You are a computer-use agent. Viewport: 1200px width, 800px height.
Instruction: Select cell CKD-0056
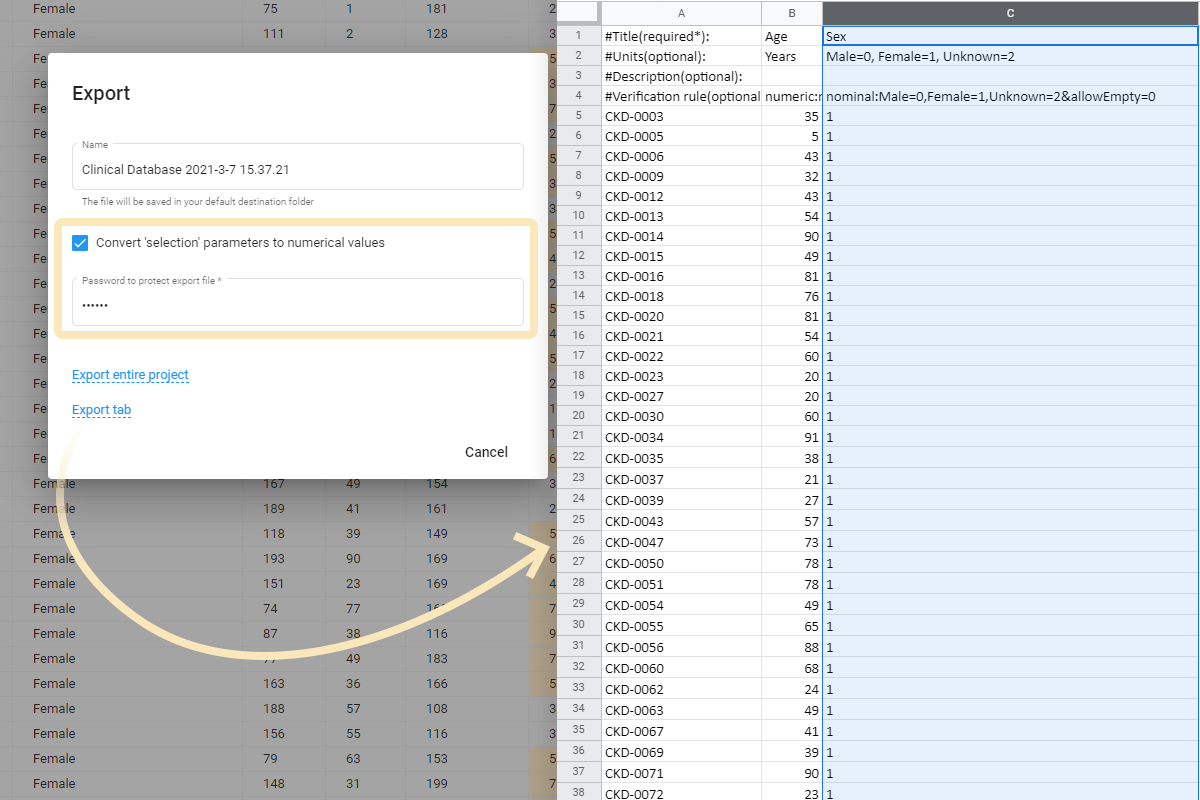[681, 647]
